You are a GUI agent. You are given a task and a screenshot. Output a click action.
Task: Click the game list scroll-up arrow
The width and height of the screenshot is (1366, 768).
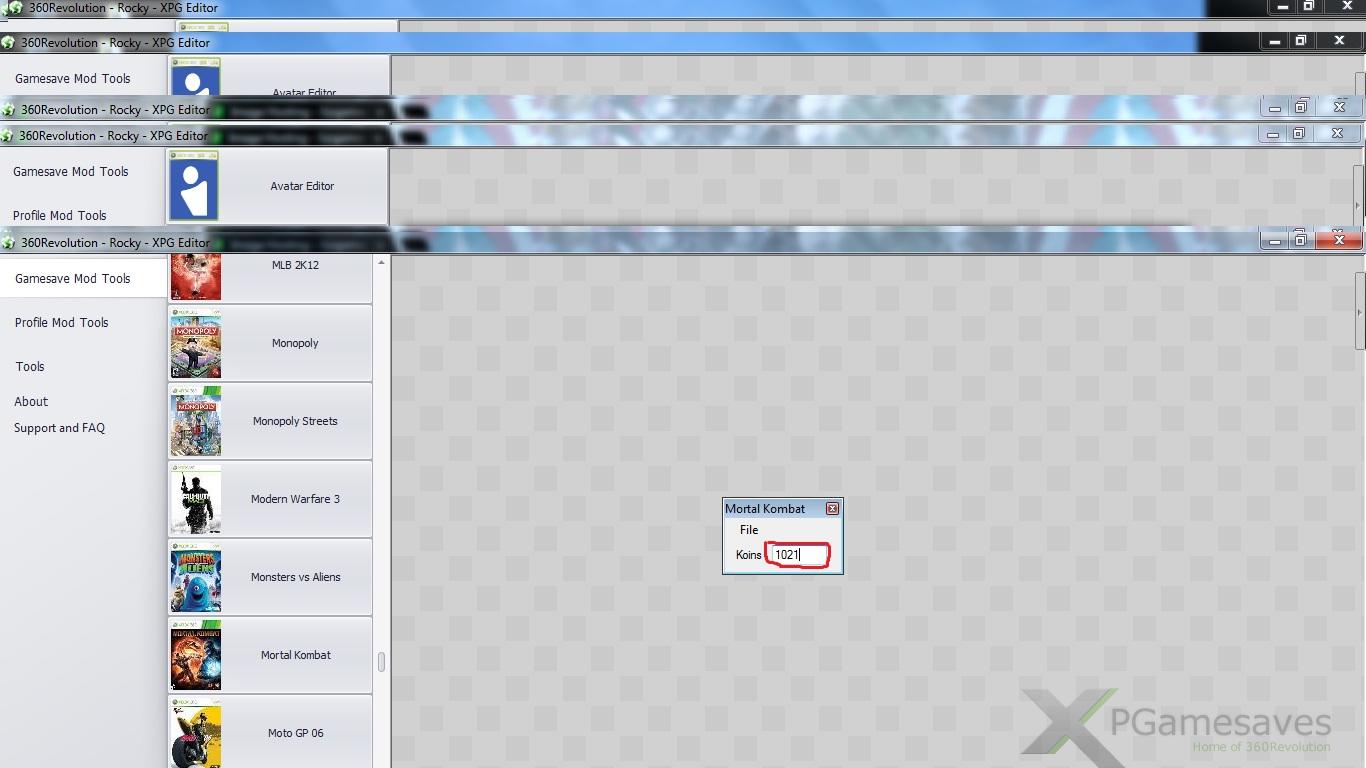381,263
